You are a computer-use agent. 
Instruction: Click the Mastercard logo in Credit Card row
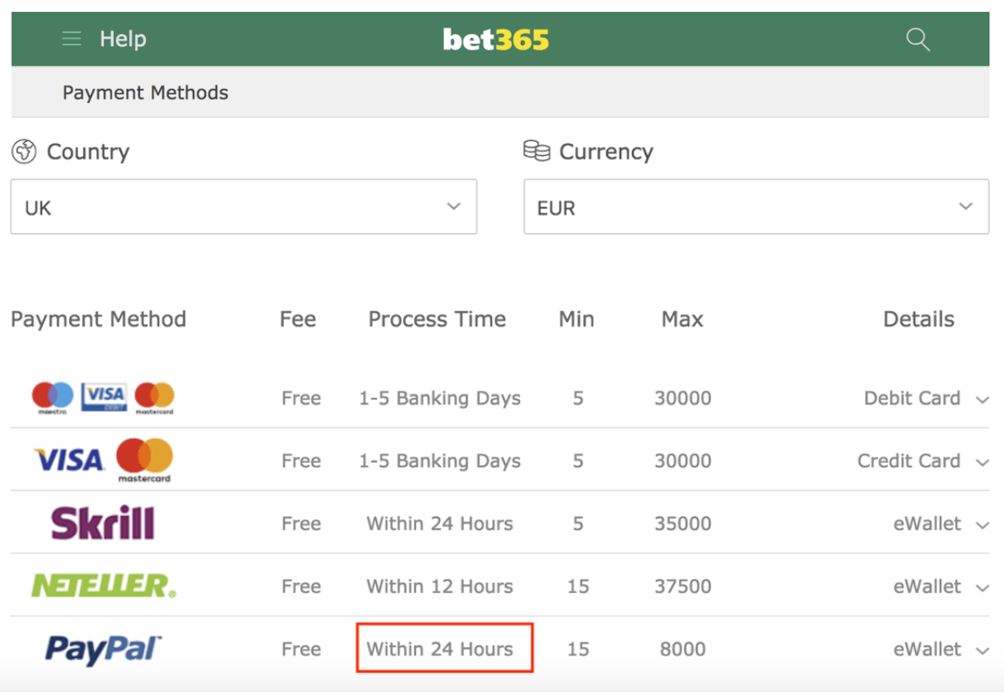[145, 460]
